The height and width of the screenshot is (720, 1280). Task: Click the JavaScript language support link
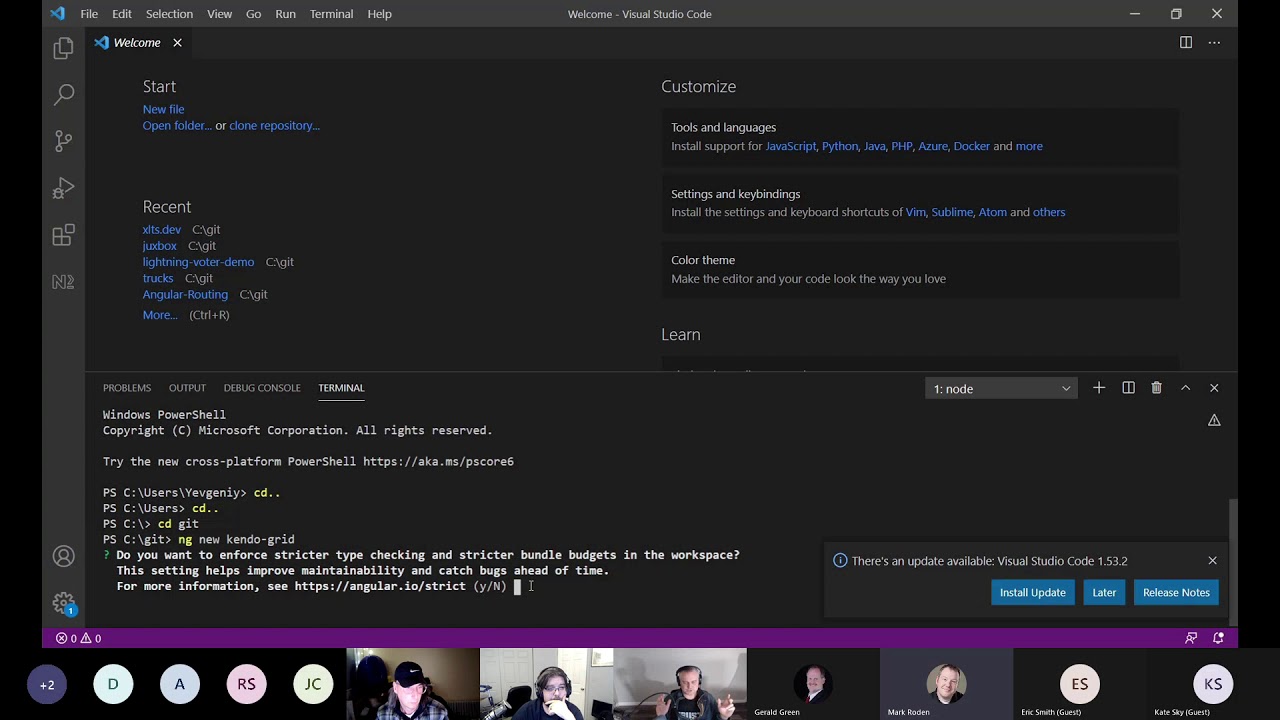(791, 146)
